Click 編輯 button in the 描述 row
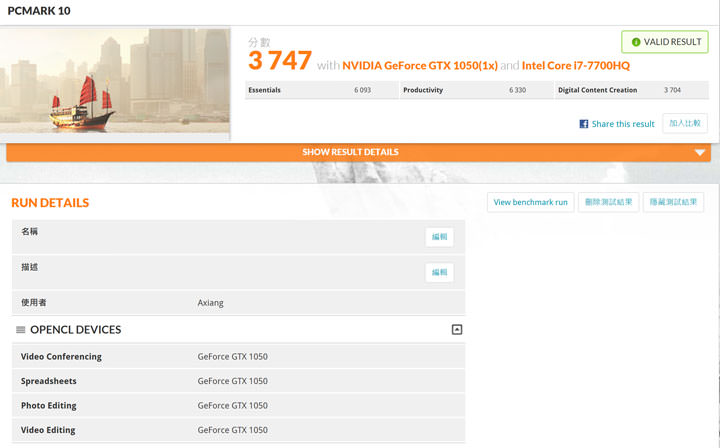This screenshot has width=720, height=448. [439, 272]
